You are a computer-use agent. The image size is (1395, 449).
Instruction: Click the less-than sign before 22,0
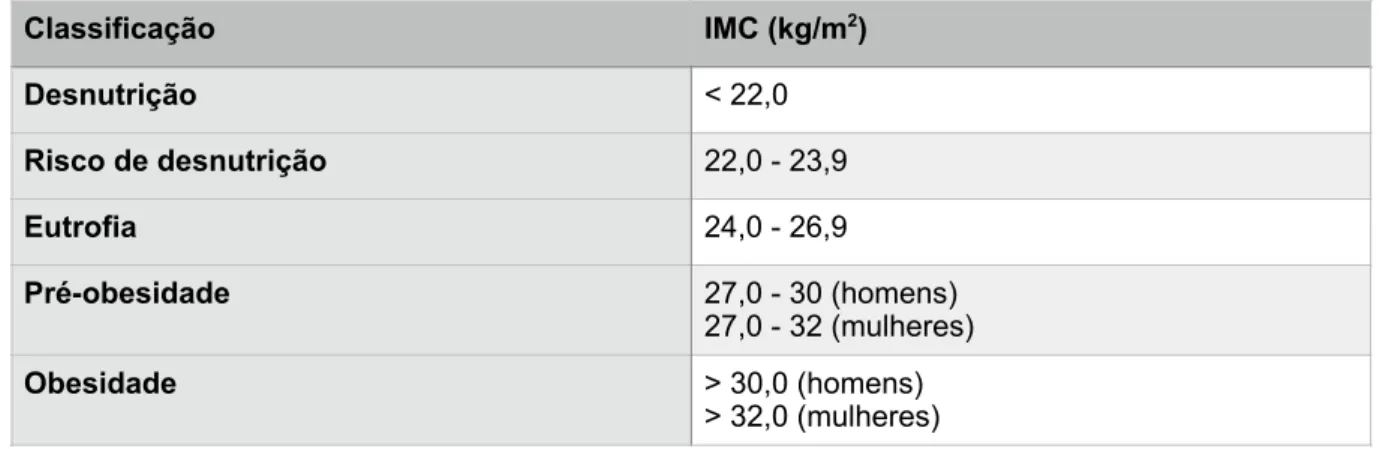712,96
